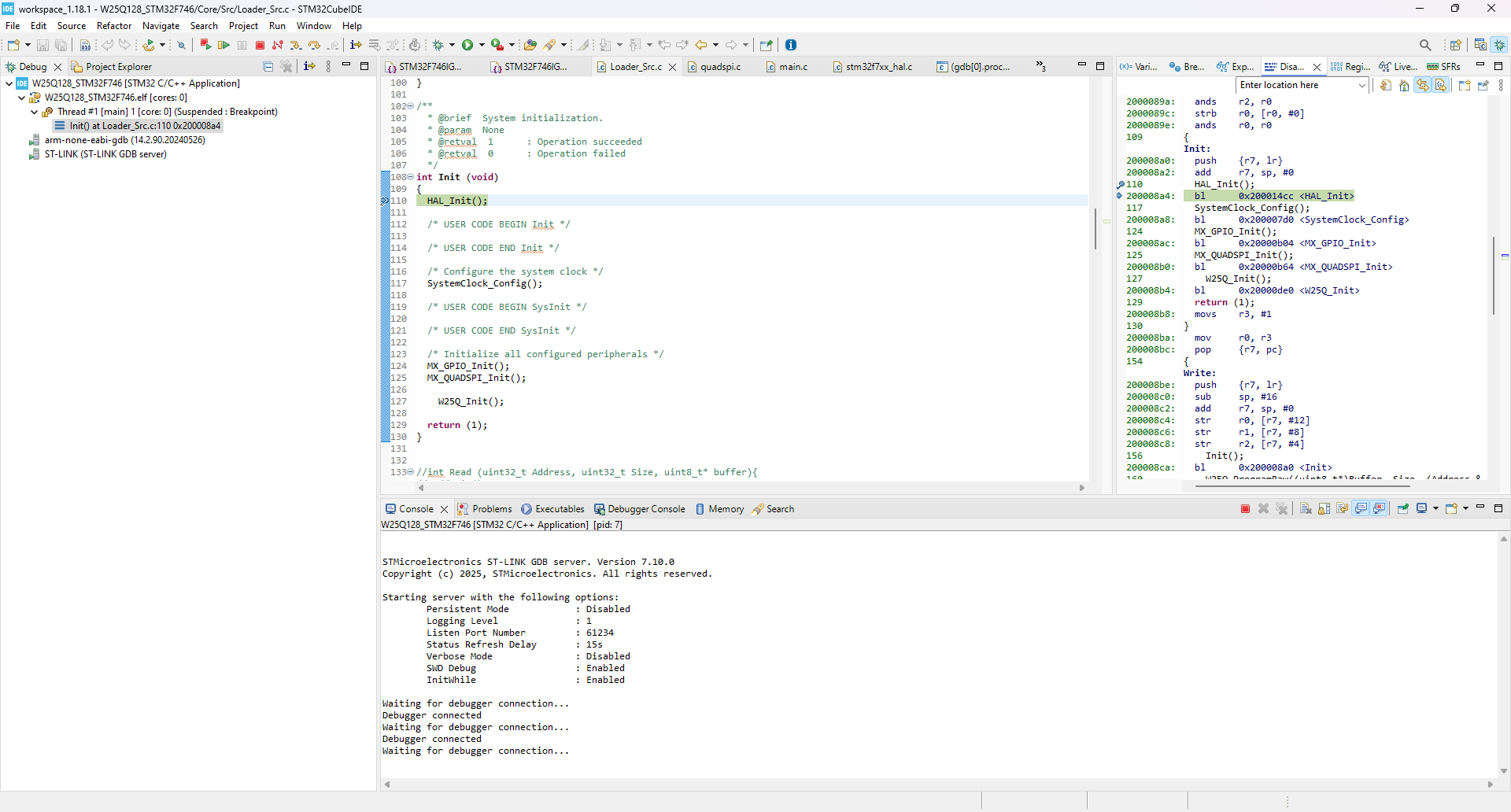Click the editor vertical scrollbar thumb
This screenshot has height=812, width=1511.
pos(1095,228)
